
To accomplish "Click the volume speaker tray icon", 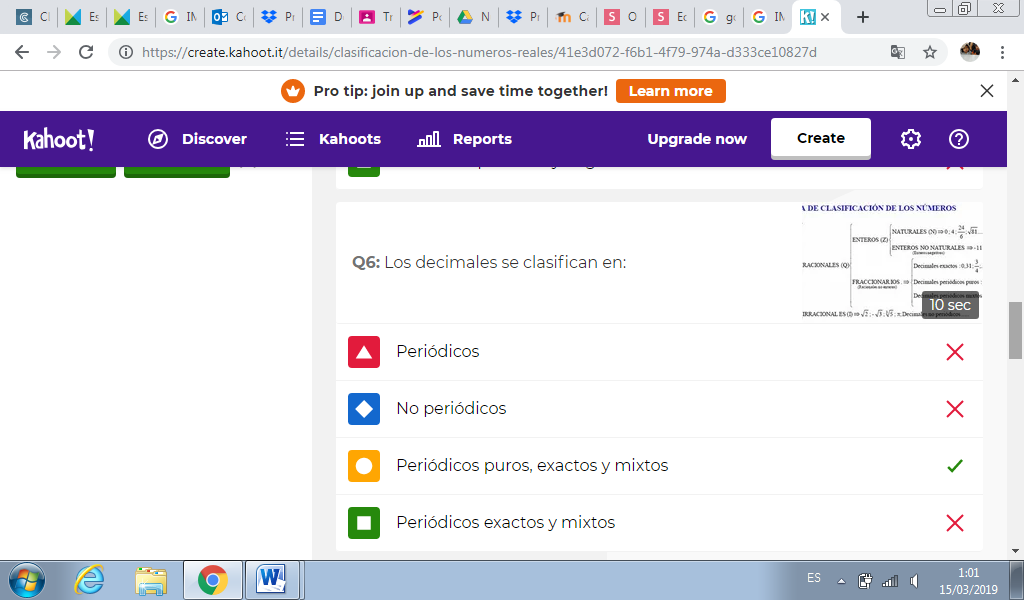I will tap(914, 580).
